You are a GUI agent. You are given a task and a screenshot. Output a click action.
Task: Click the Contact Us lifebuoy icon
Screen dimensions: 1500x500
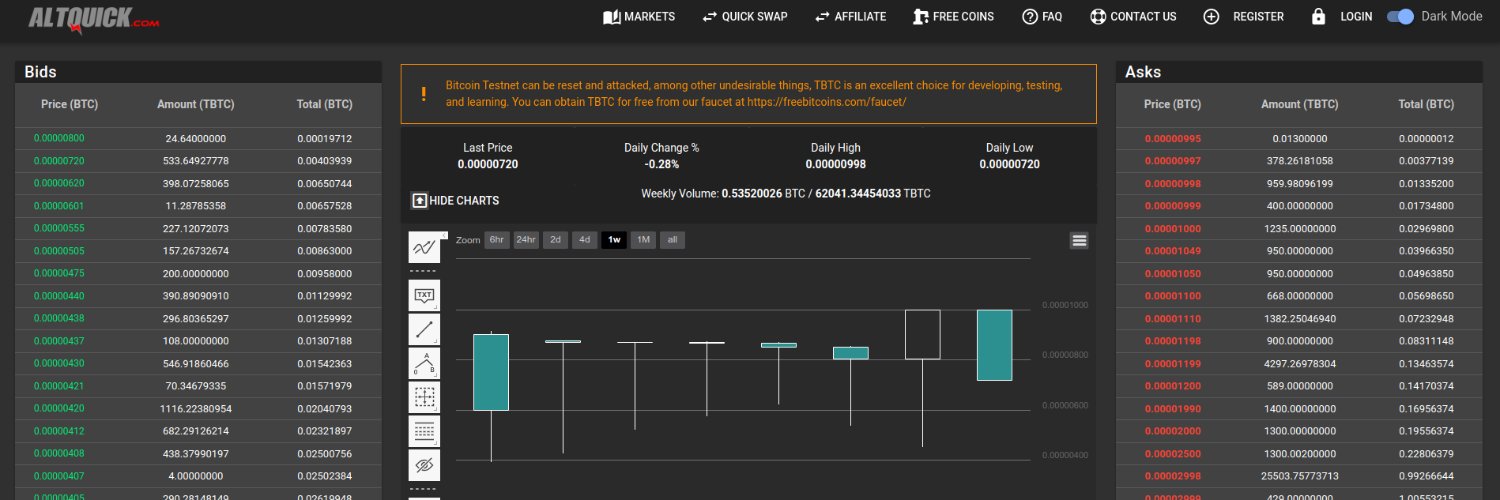tap(1098, 17)
